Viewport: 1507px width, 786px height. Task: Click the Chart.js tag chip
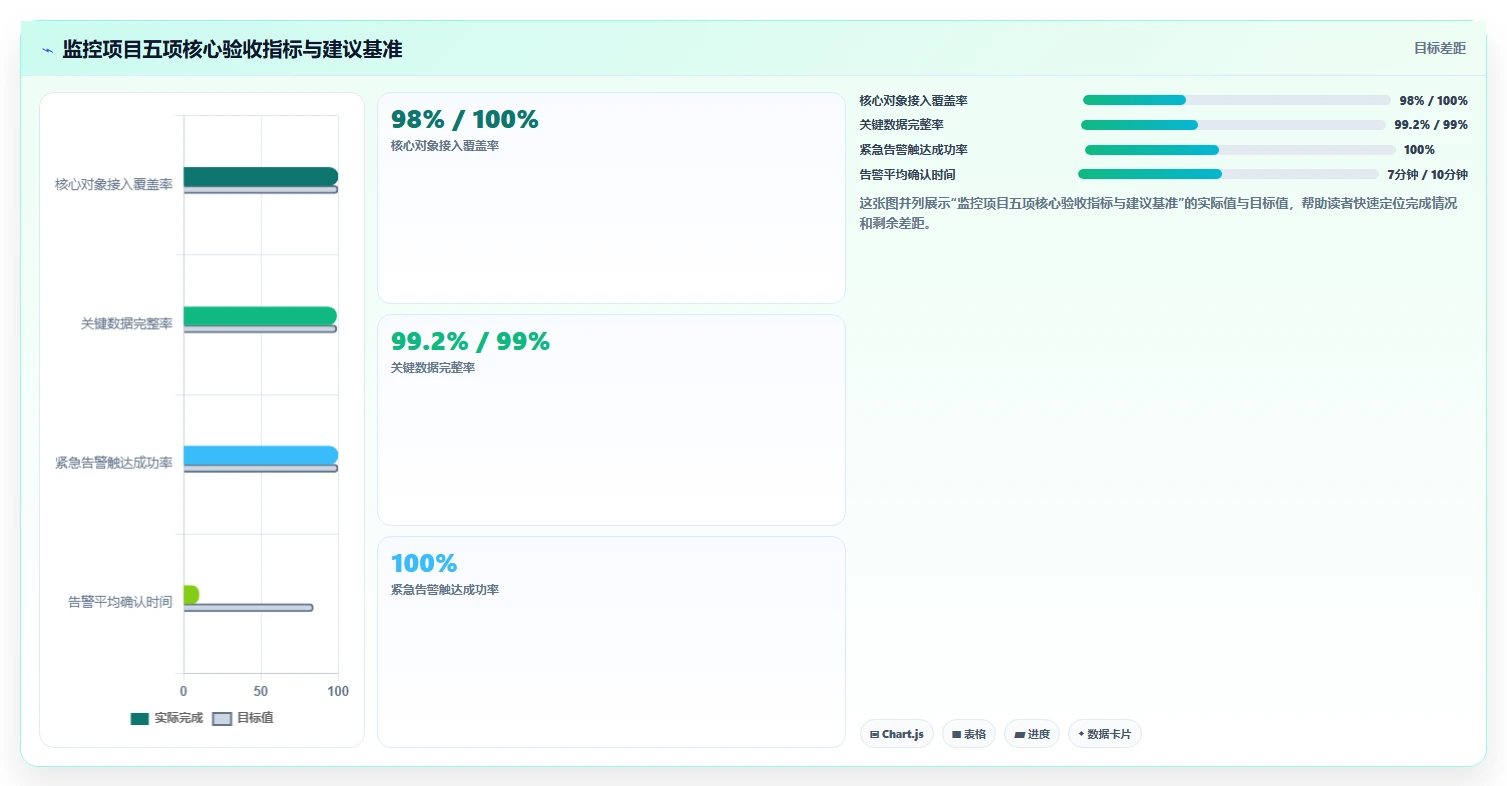pyautogui.click(x=897, y=734)
